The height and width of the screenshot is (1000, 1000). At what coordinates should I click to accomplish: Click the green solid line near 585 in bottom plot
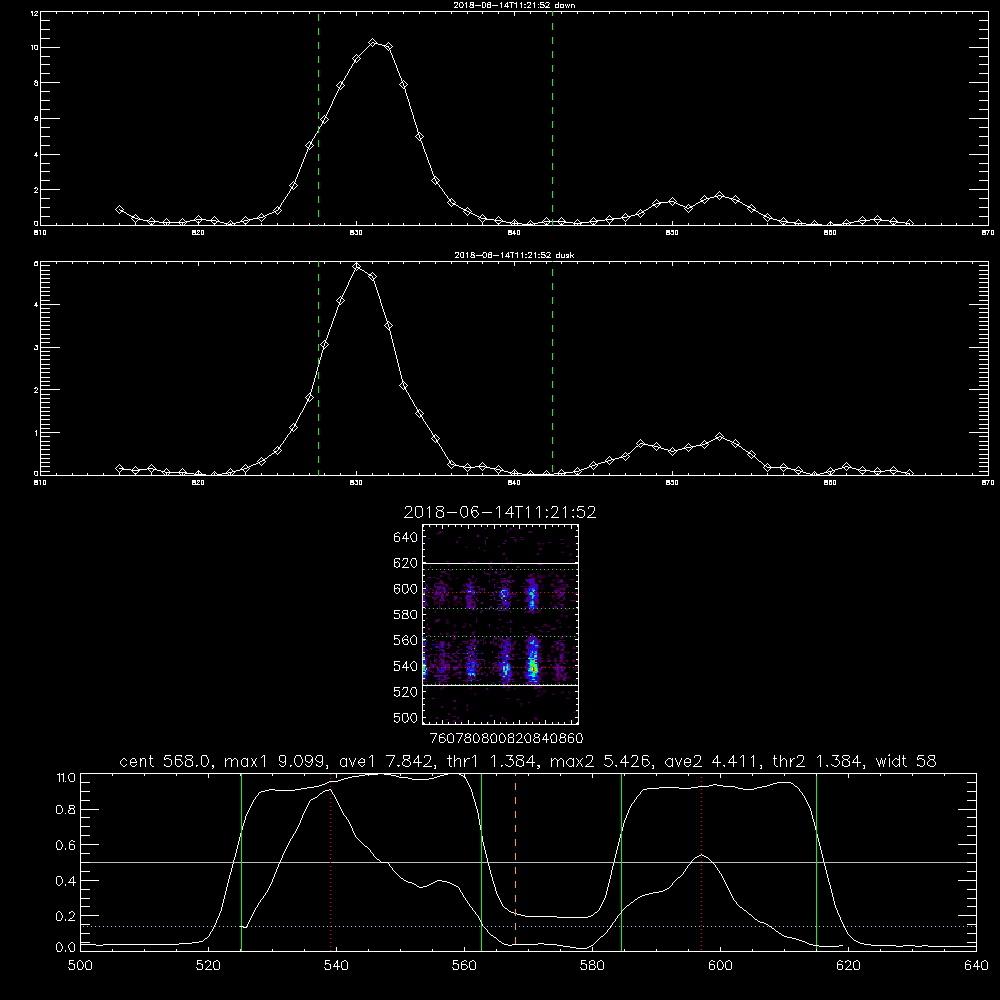622,861
